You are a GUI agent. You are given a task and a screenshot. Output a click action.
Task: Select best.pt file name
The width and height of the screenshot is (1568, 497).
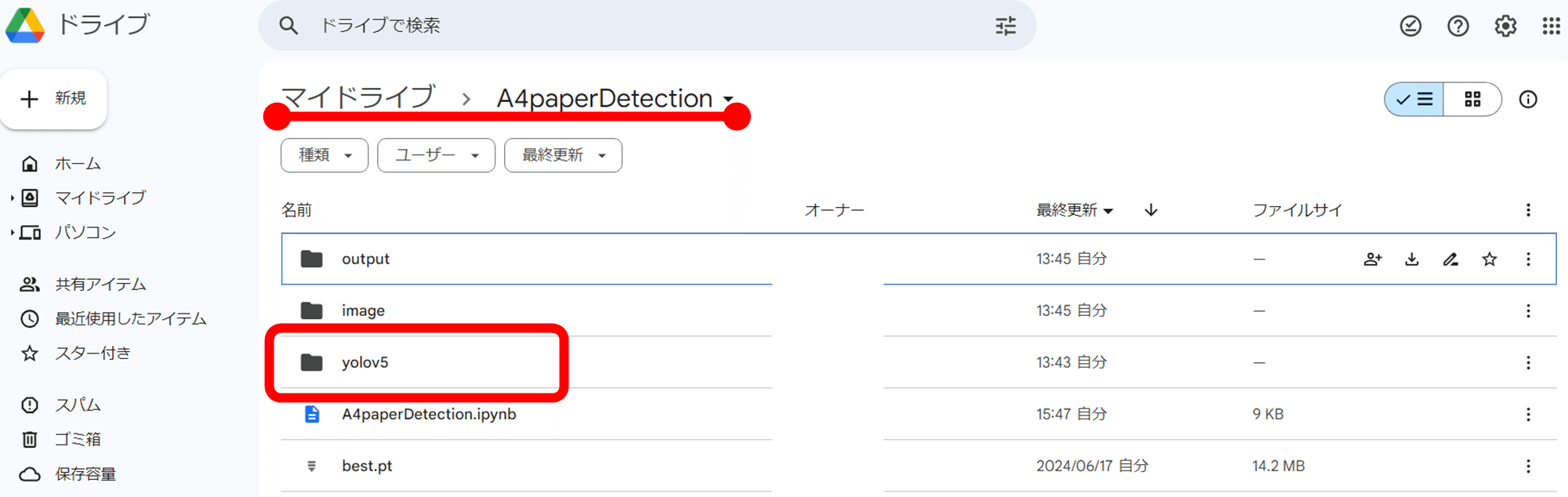[367, 466]
